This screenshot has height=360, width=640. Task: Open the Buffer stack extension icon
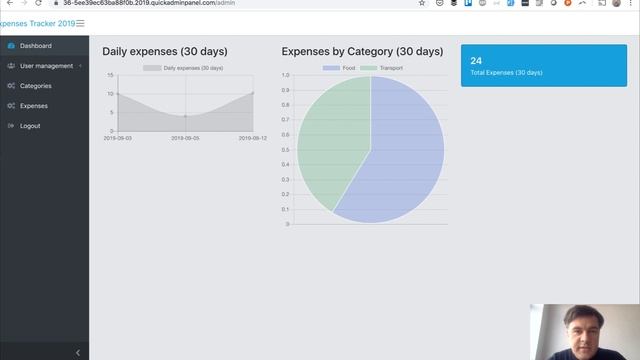(453, 3)
